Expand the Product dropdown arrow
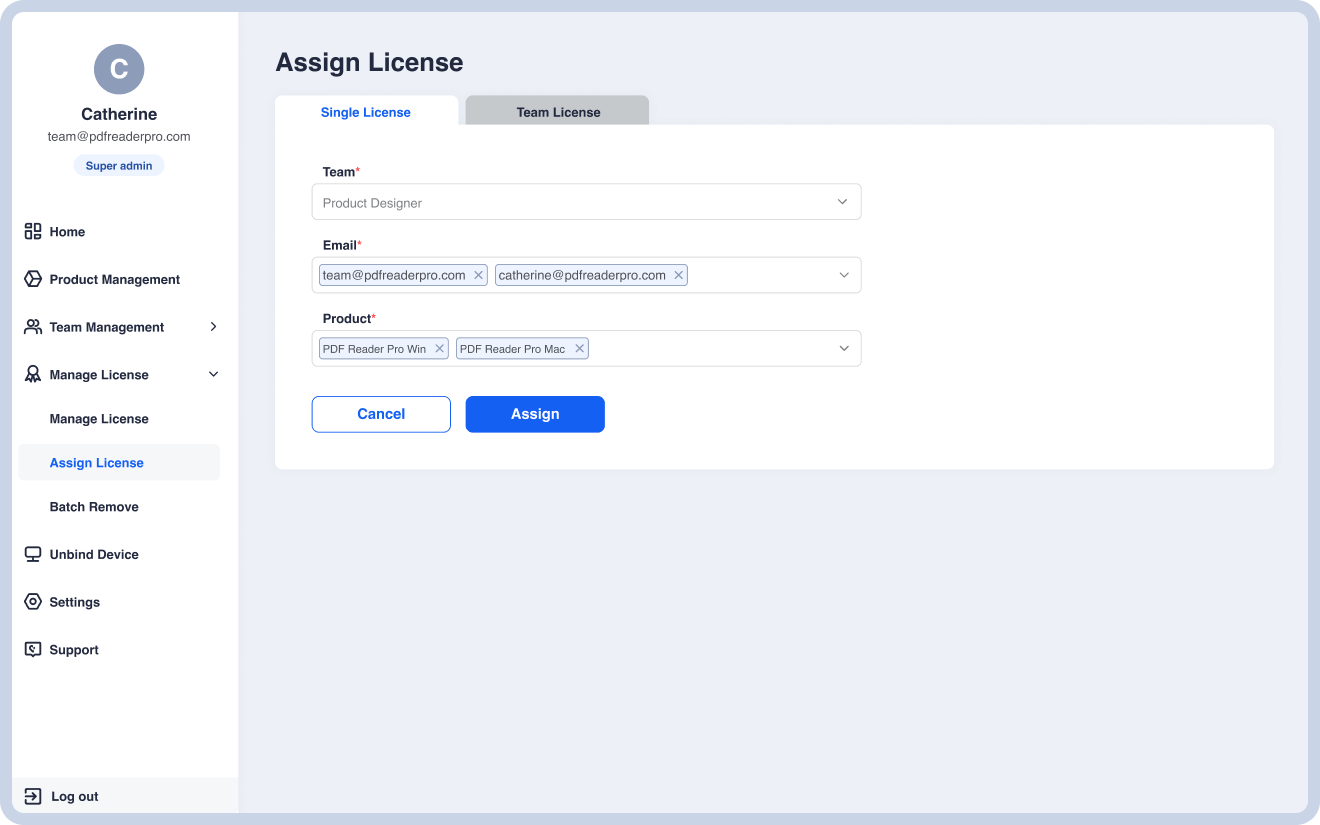 (843, 349)
